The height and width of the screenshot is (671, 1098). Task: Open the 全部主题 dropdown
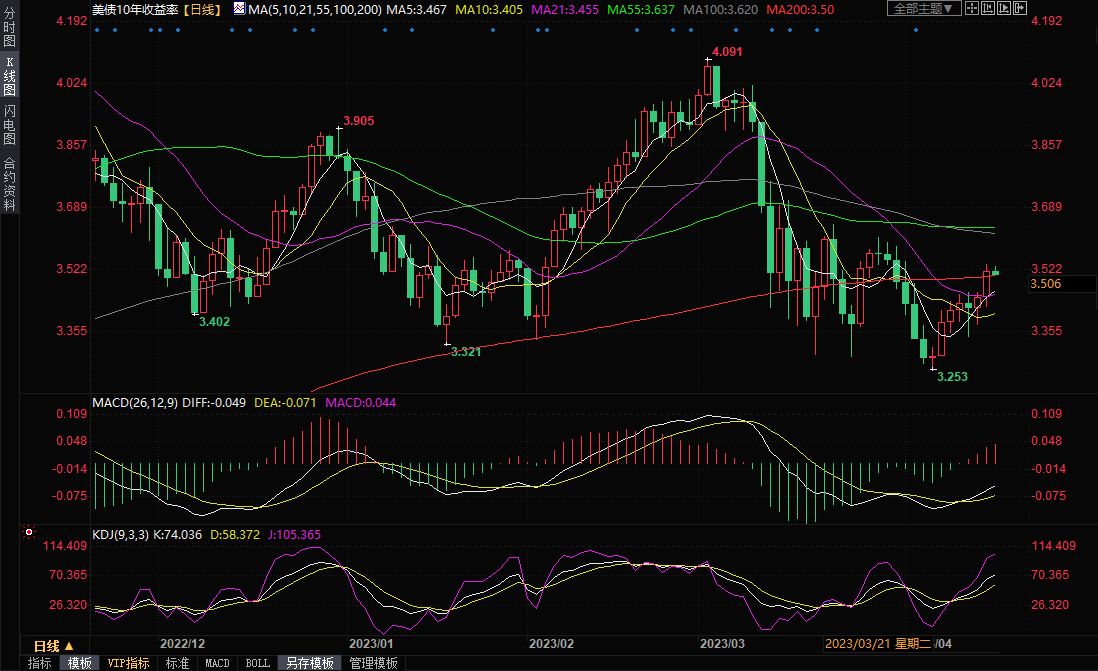point(924,8)
